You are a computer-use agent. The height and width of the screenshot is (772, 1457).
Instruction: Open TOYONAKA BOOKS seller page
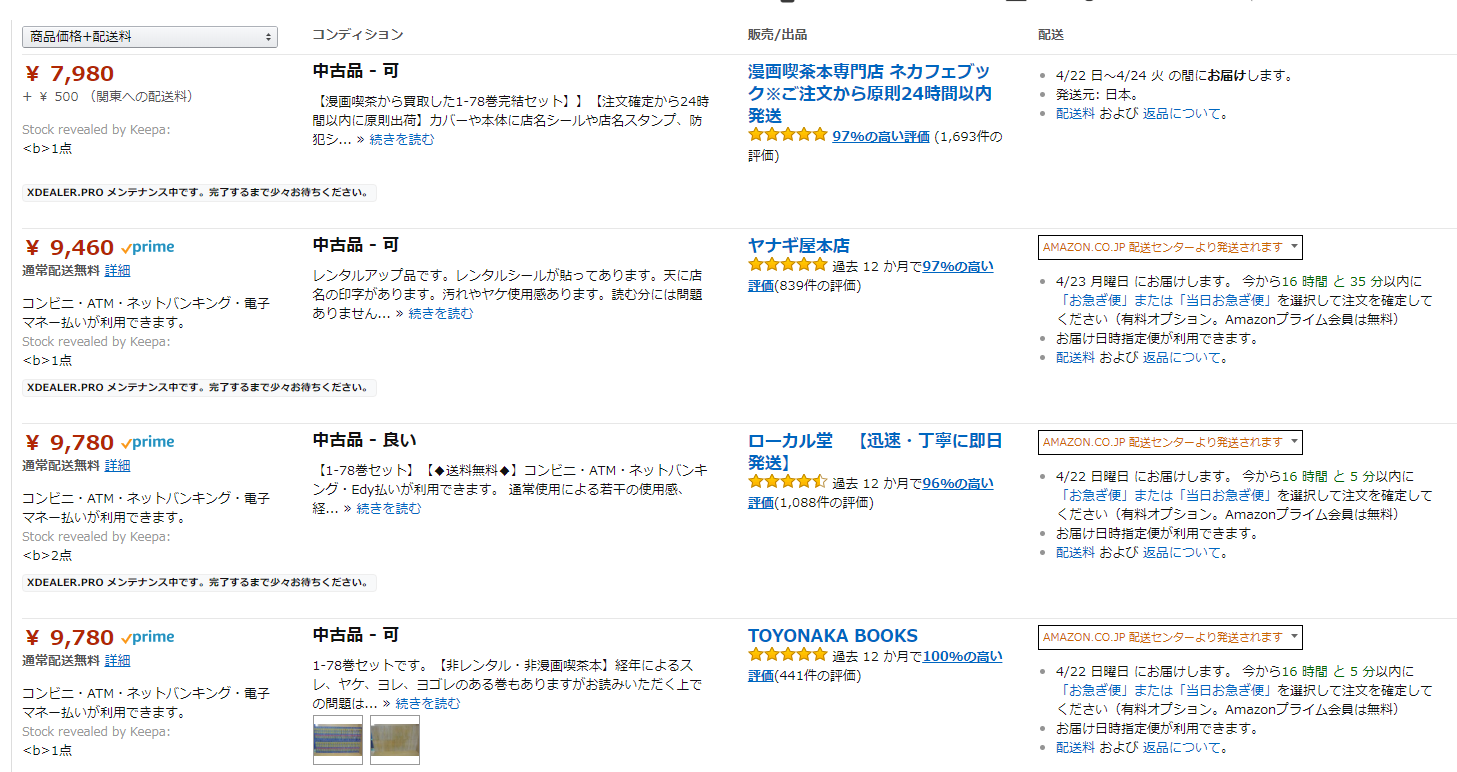pyautogui.click(x=832, y=636)
